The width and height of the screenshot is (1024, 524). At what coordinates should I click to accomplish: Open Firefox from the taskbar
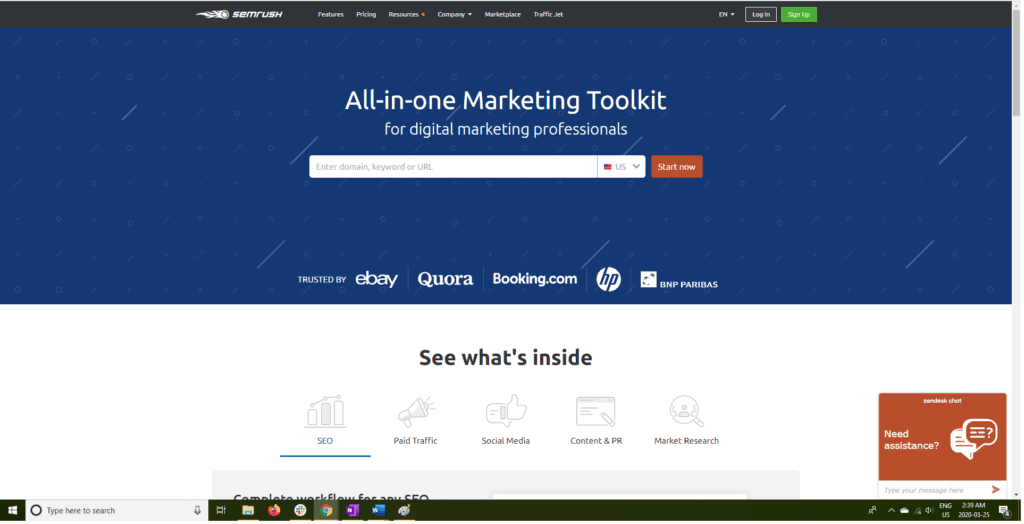click(x=274, y=511)
